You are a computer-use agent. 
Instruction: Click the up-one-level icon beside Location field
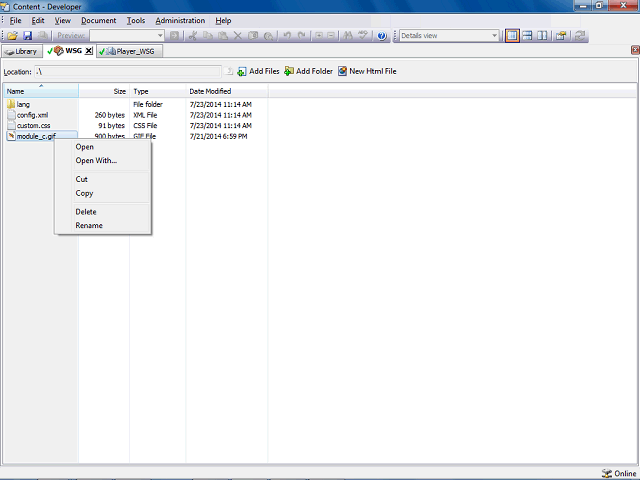229,71
